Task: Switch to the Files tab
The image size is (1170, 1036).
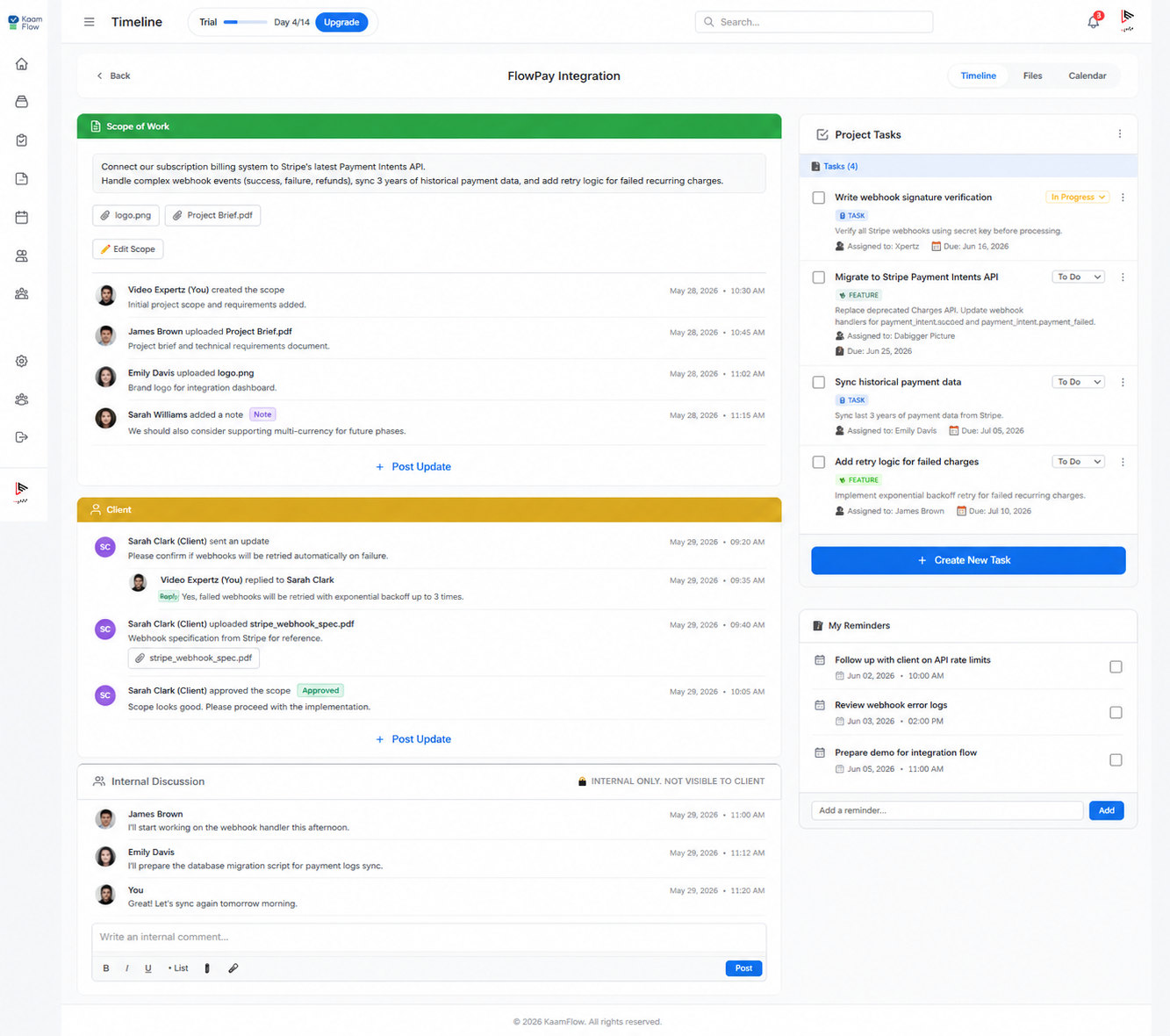Action: coord(1032,76)
